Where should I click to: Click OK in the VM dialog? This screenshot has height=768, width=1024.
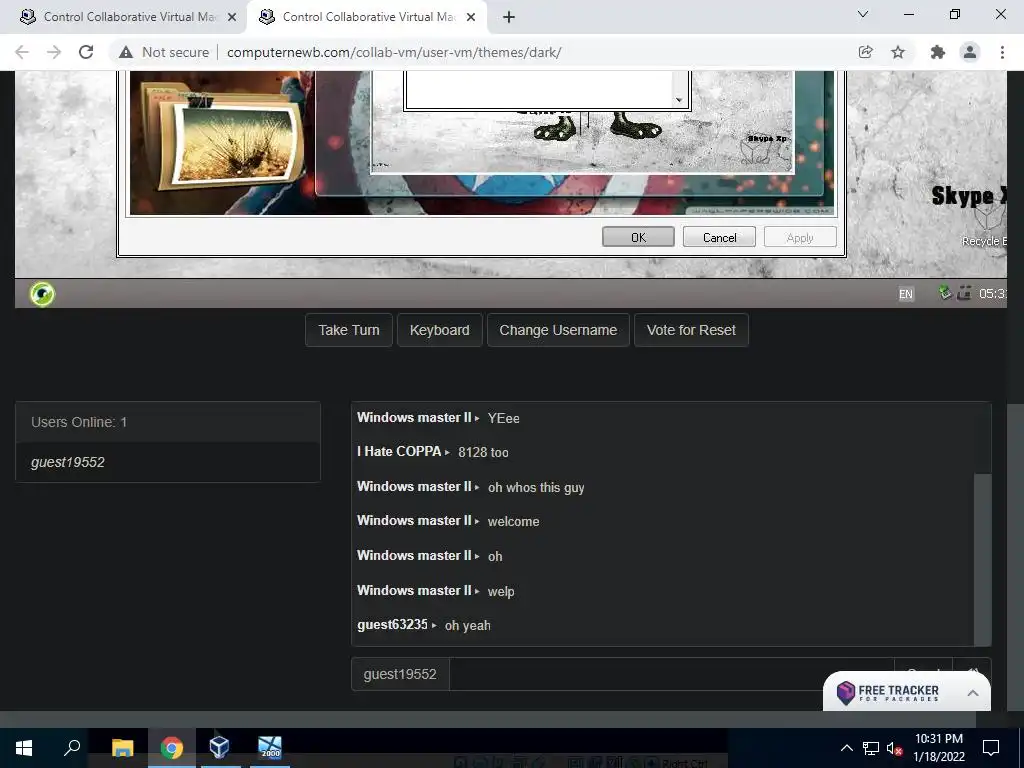(638, 237)
